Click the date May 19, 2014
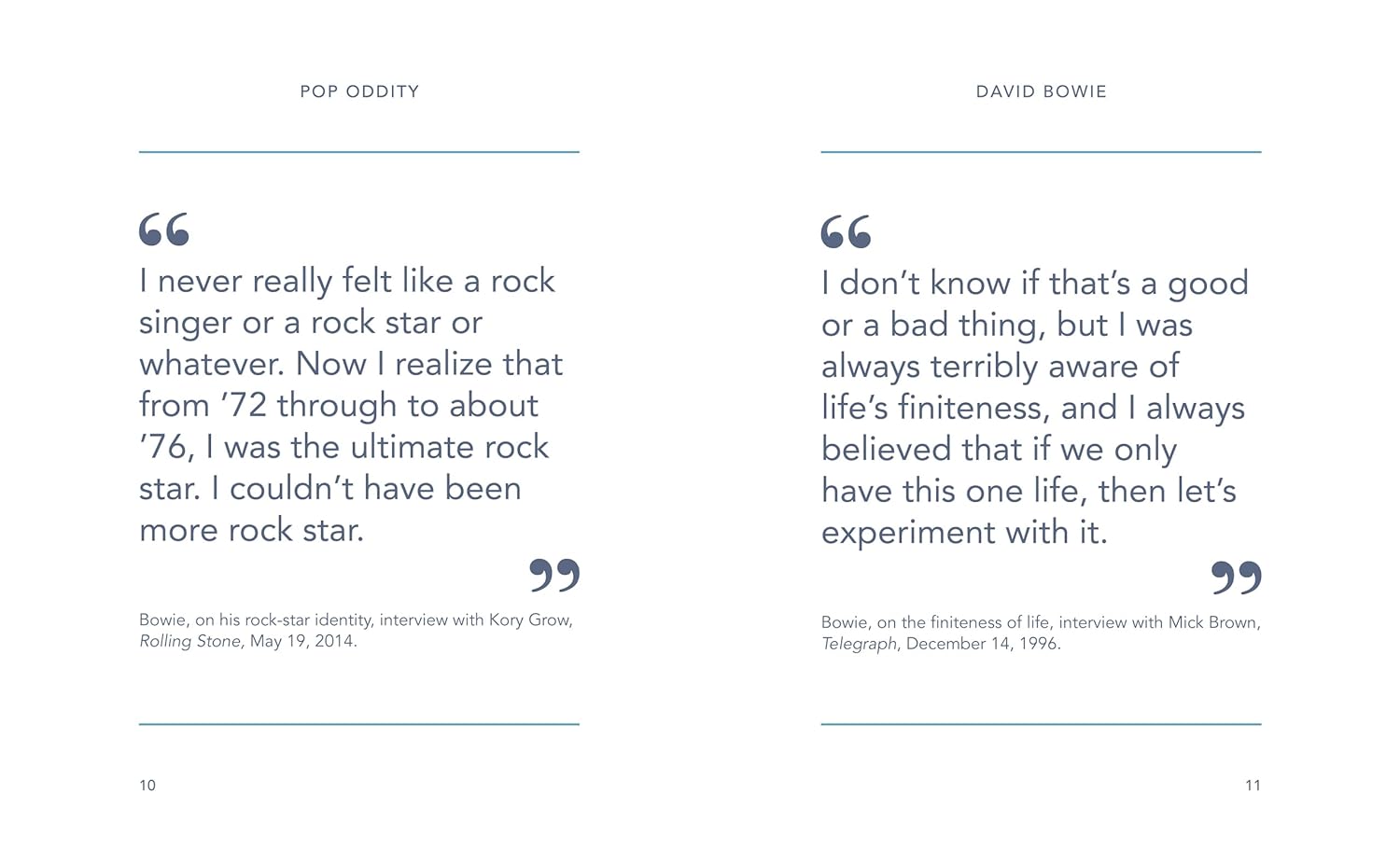Image resolution: width=1400 pixels, height=863 pixels. (x=302, y=642)
